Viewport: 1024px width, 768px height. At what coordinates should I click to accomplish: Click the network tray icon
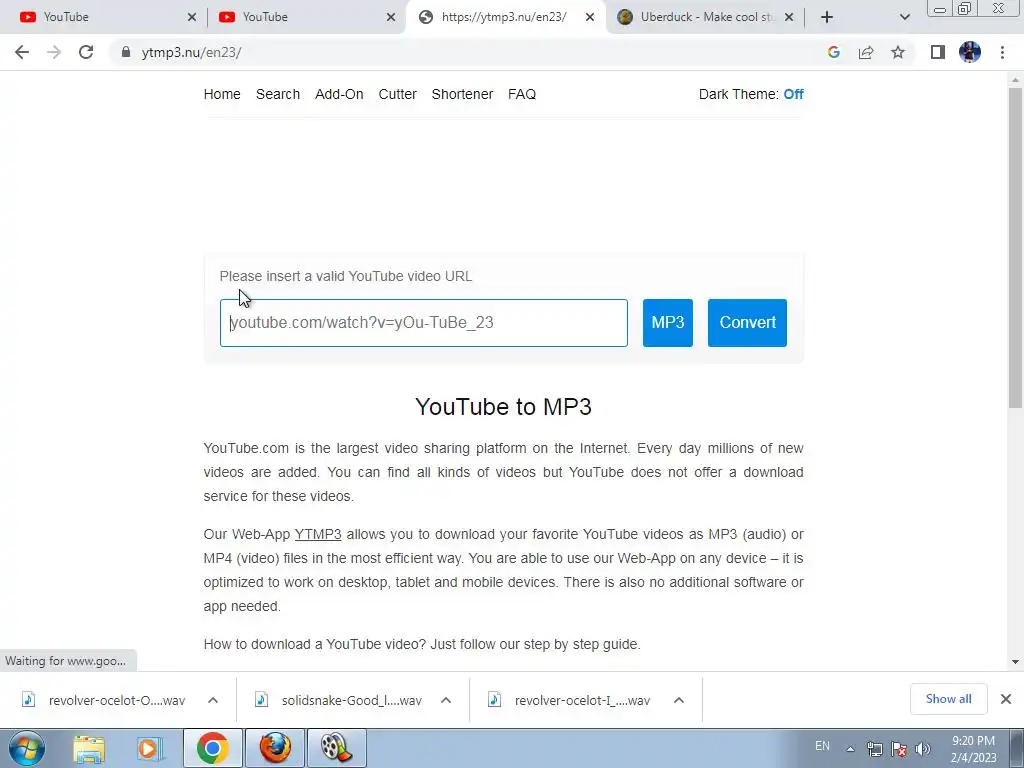tap(874, 749)
